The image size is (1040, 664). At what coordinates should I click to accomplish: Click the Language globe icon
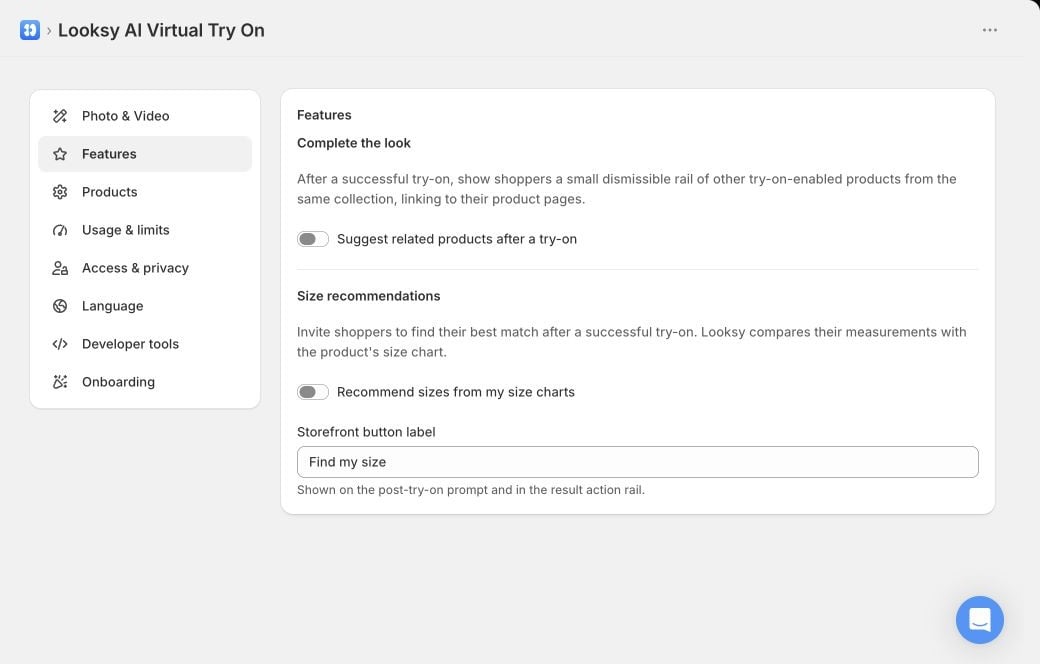pyautogui.click(x=60, y=306)
